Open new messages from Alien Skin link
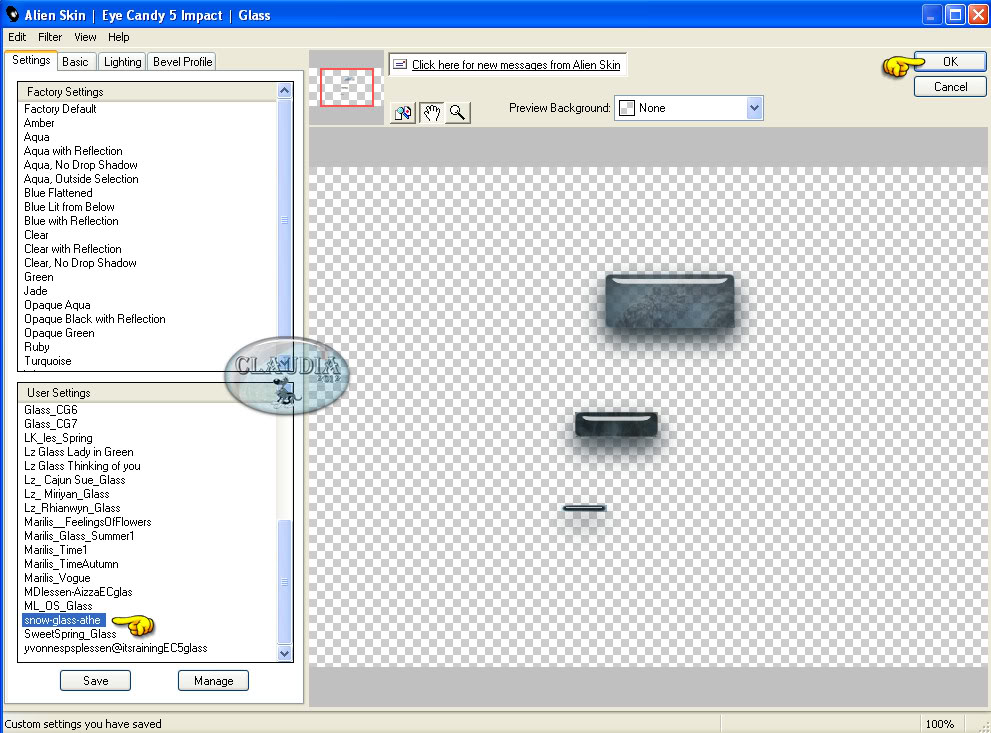 tap(516, 64)
